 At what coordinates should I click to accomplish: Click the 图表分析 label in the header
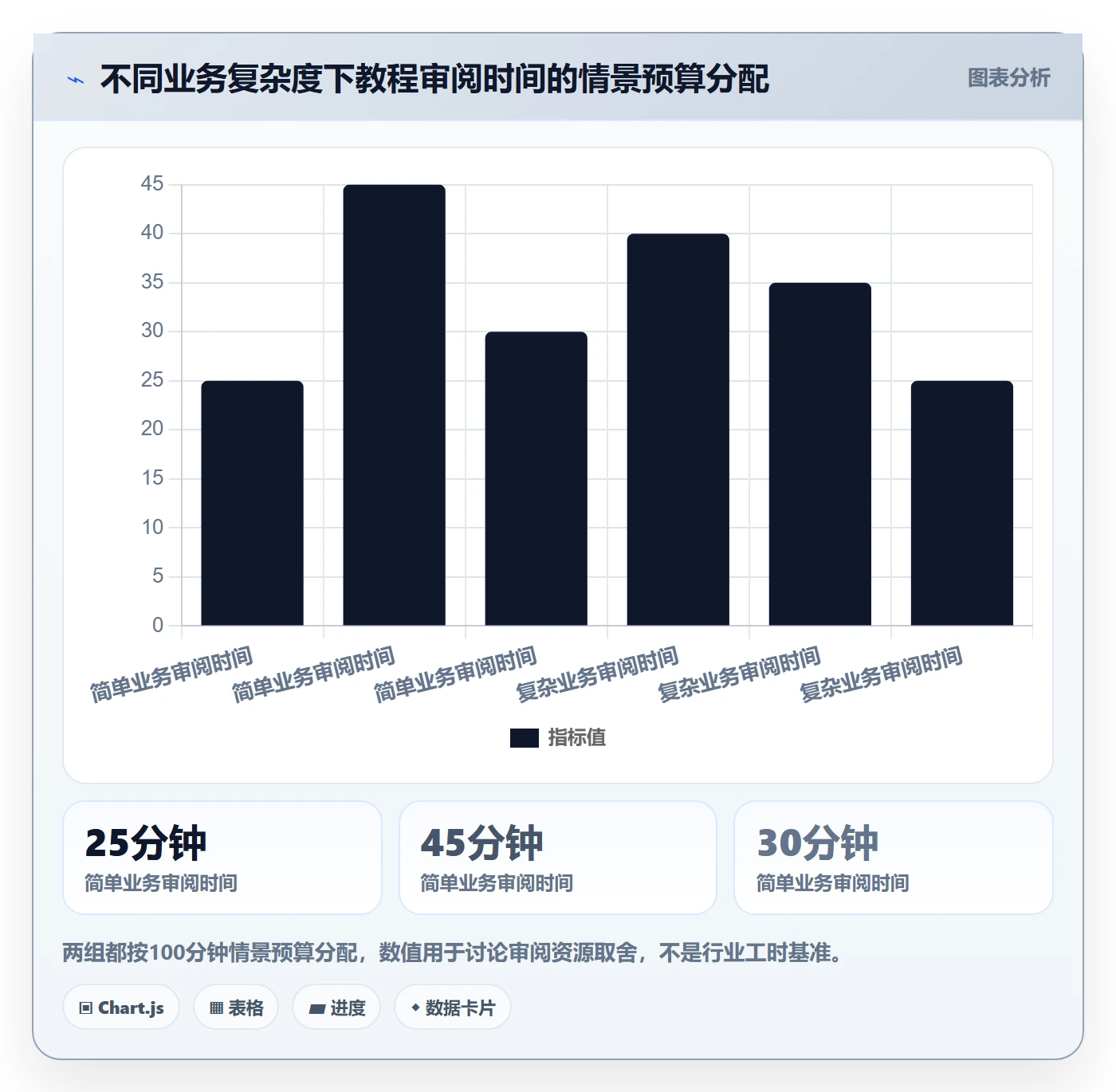tap(1008, 78)
